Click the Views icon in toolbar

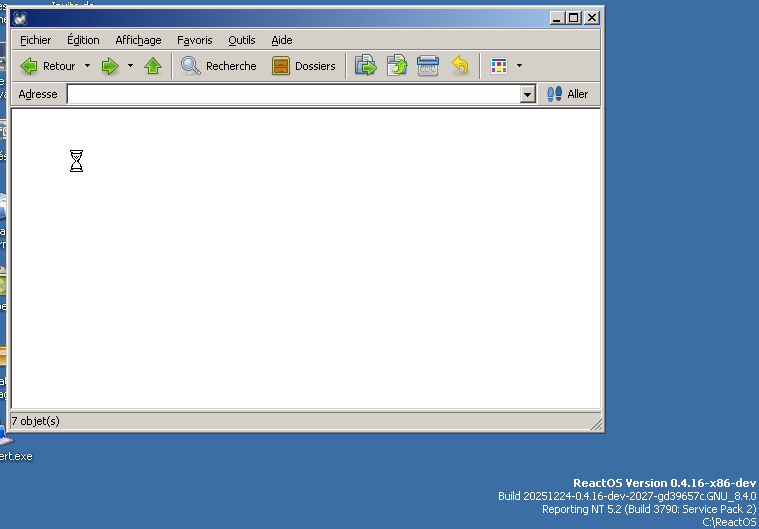click(499, 66)
